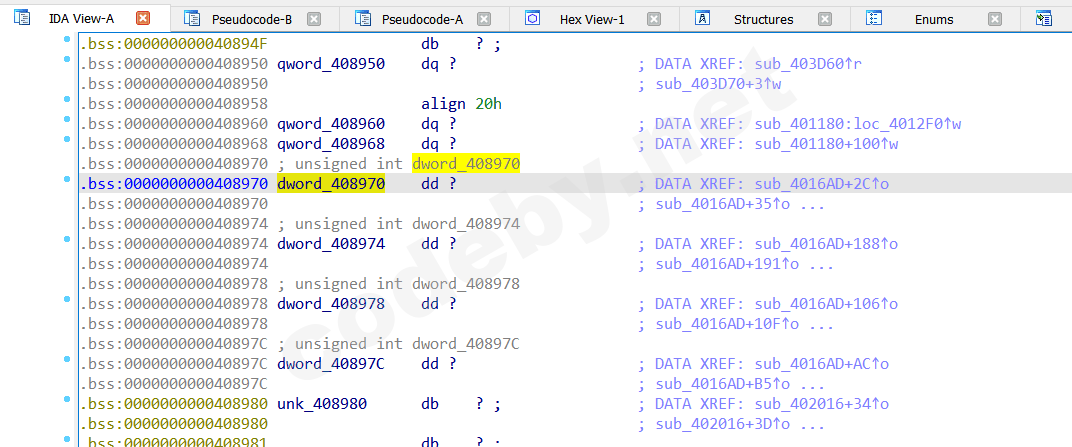Viewport: 1072px width, 447px height.
Task: Click the qword_408960 label
Action: tap(331, 124)
